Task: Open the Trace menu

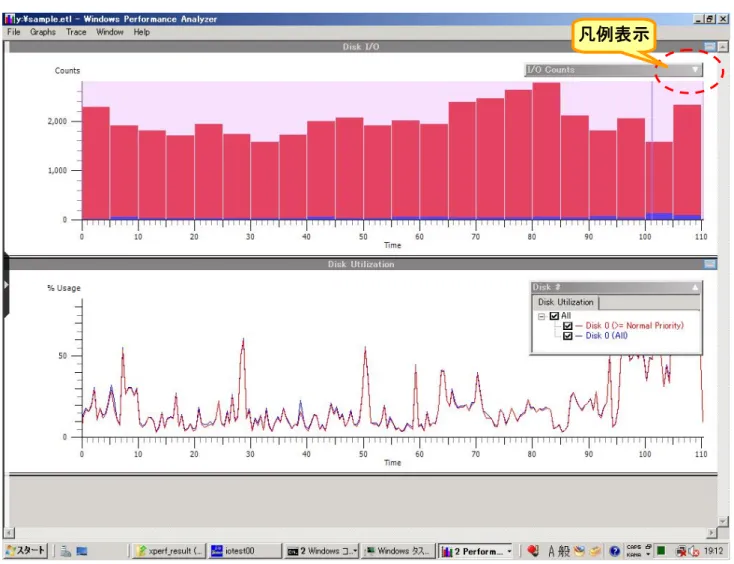Action: point(76,32)
